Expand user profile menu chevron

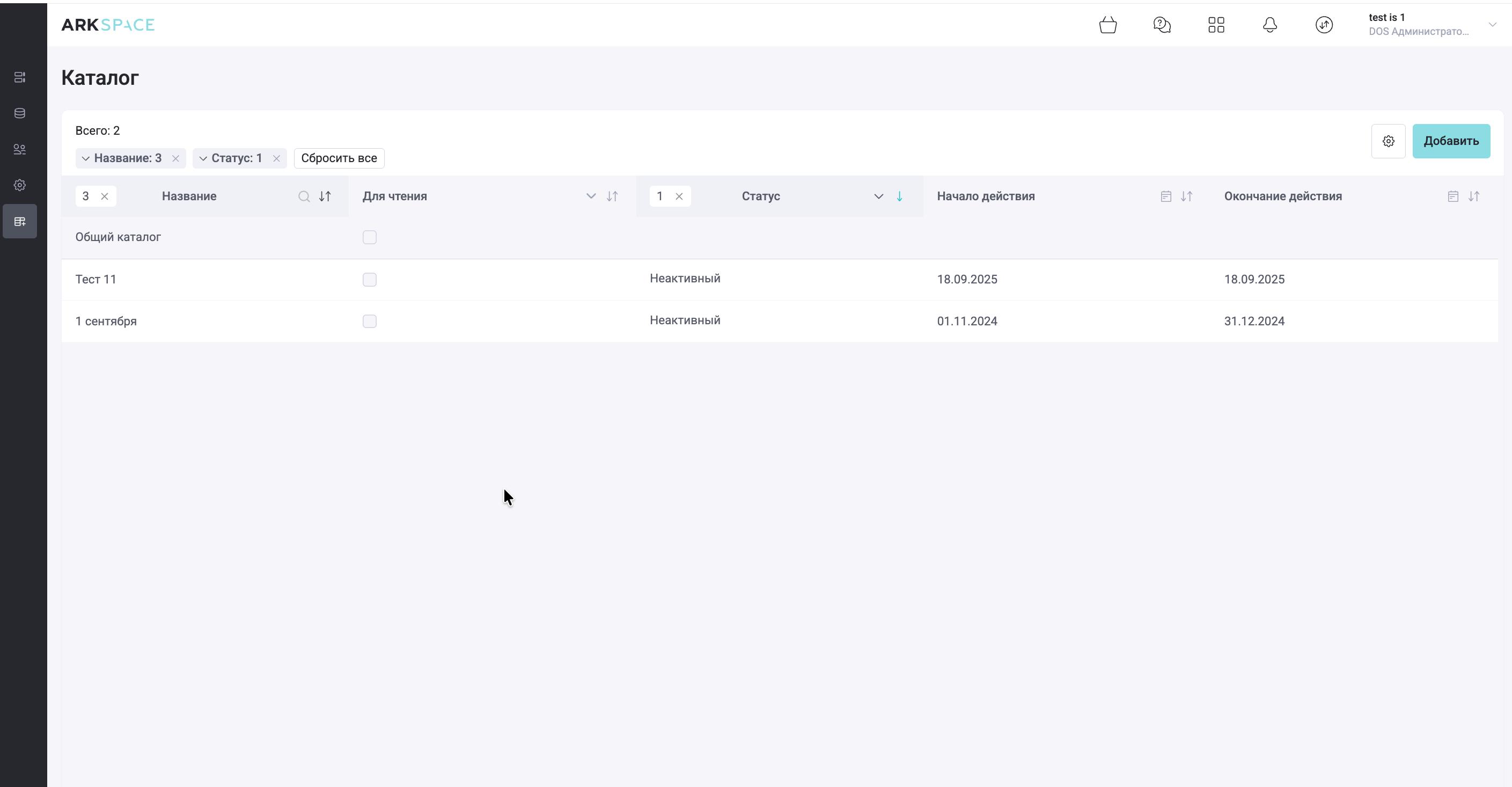point(1492,25)
